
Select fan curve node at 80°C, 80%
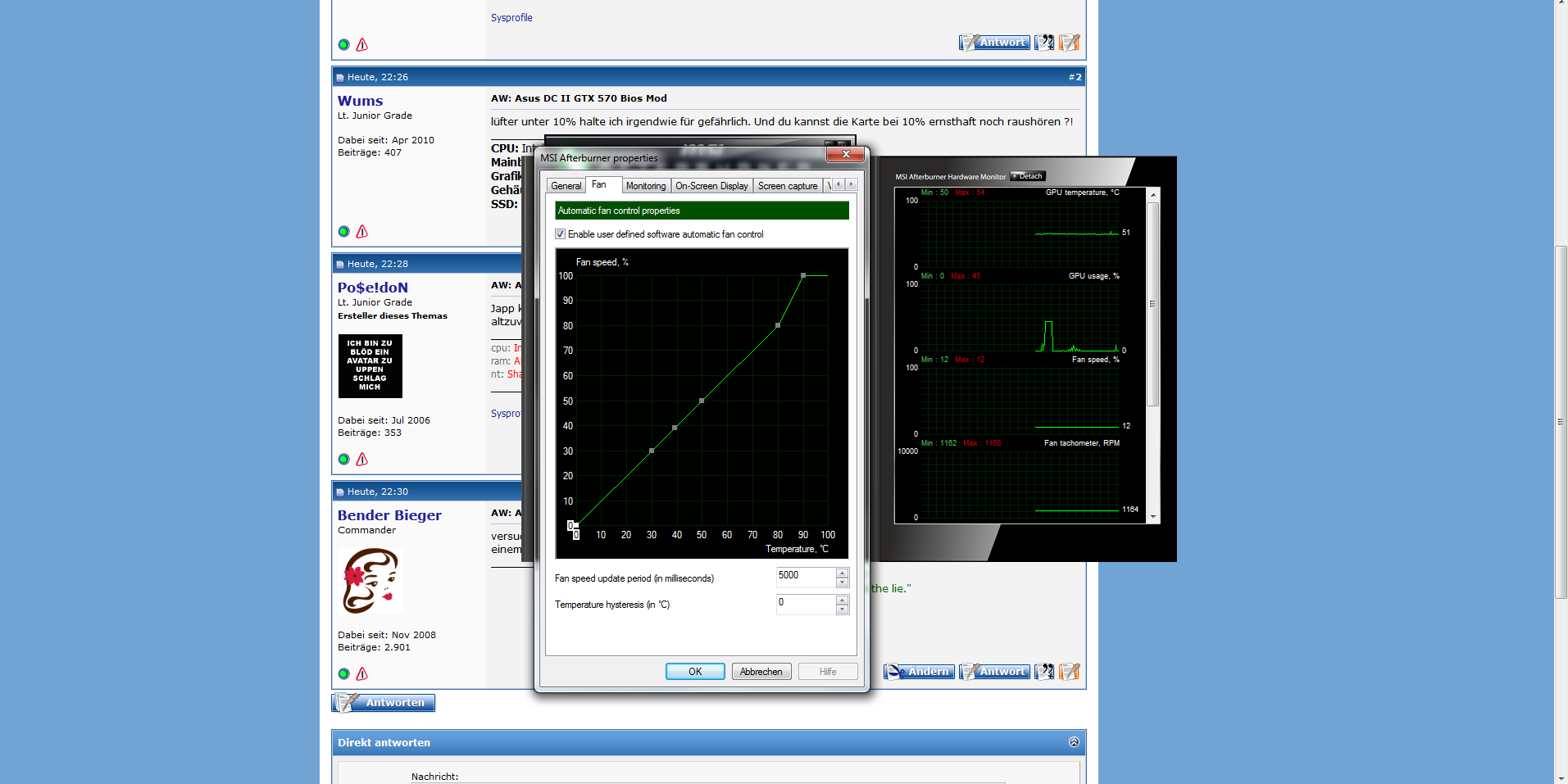pos(778,325)
